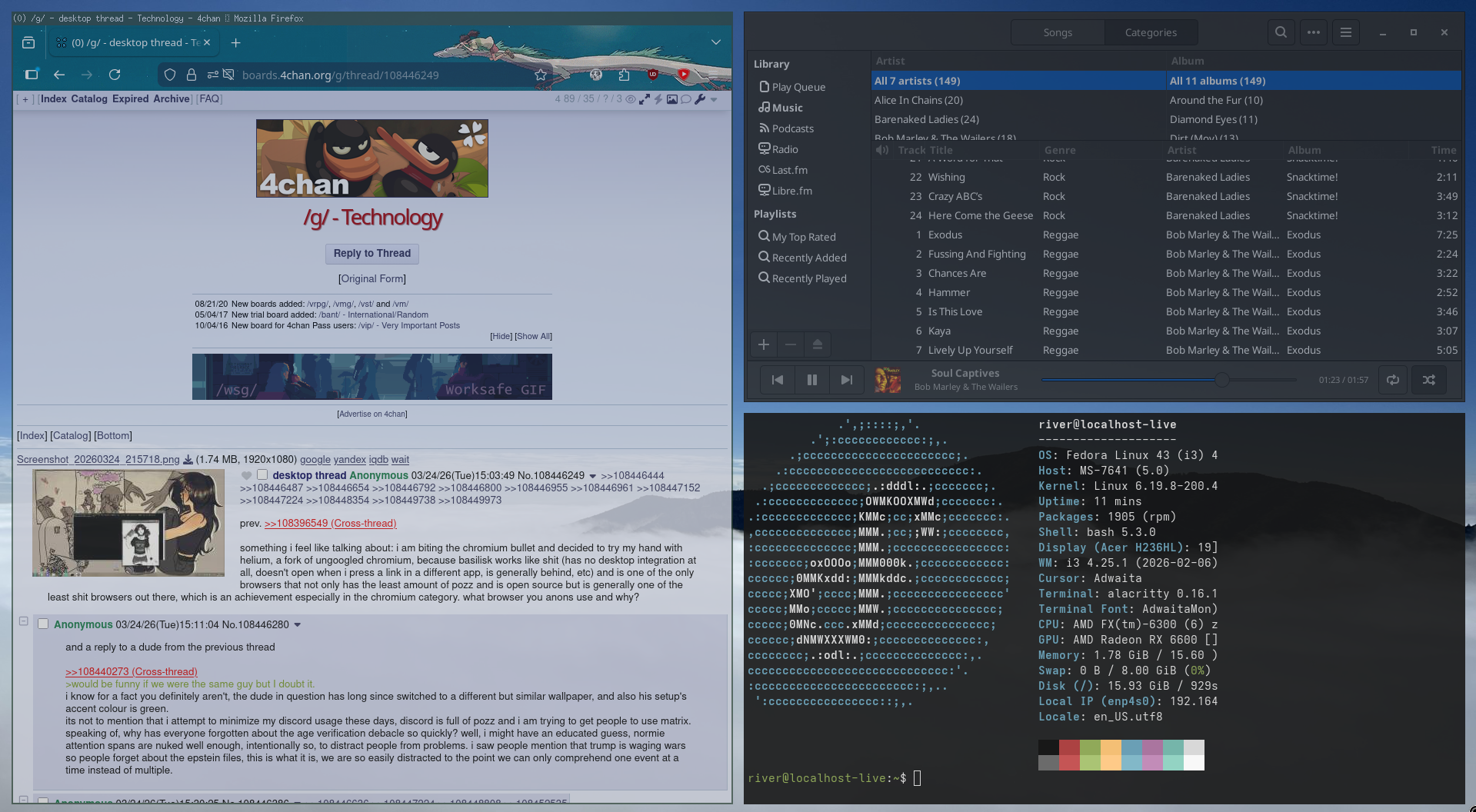Screen dimensions: 1476x812
Task: Skip to next track
Action: click(x=847, y=380)
